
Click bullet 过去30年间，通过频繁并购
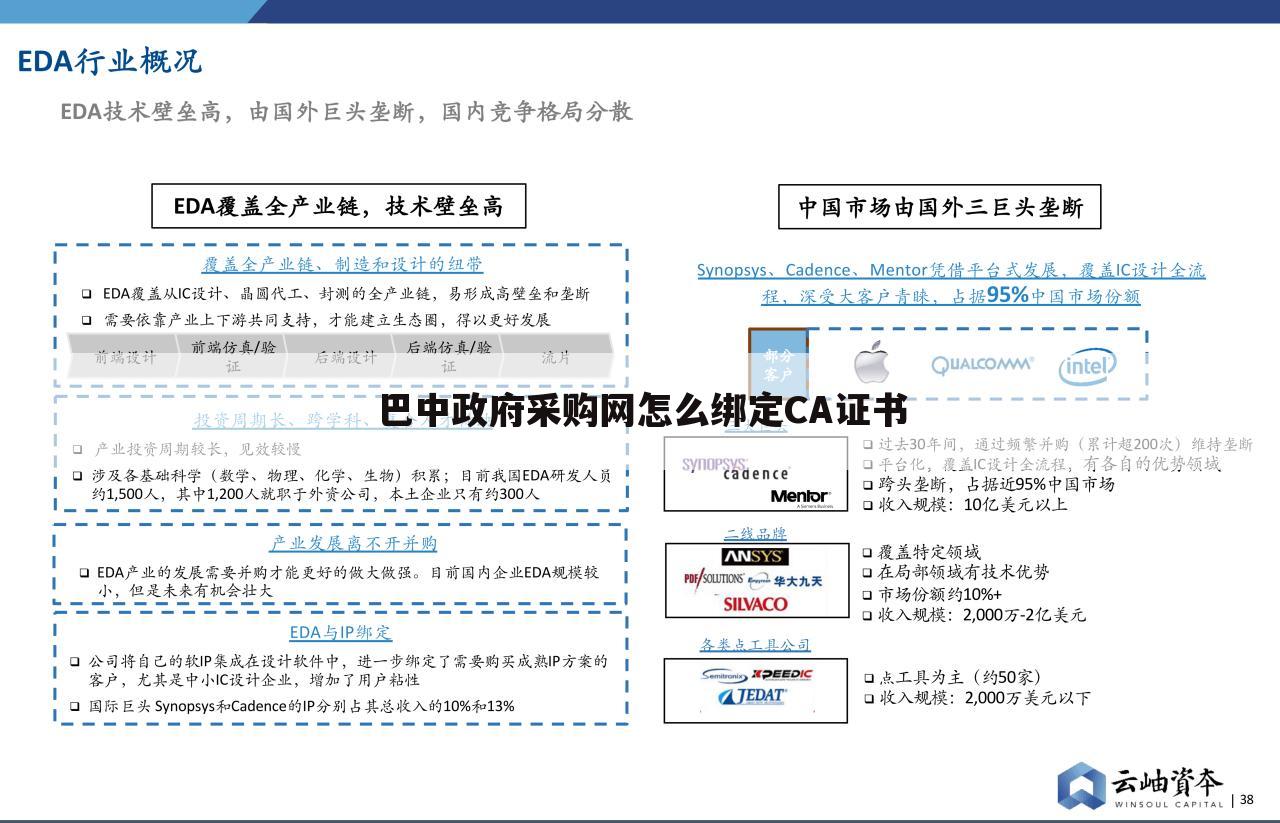click(1058, 444)
